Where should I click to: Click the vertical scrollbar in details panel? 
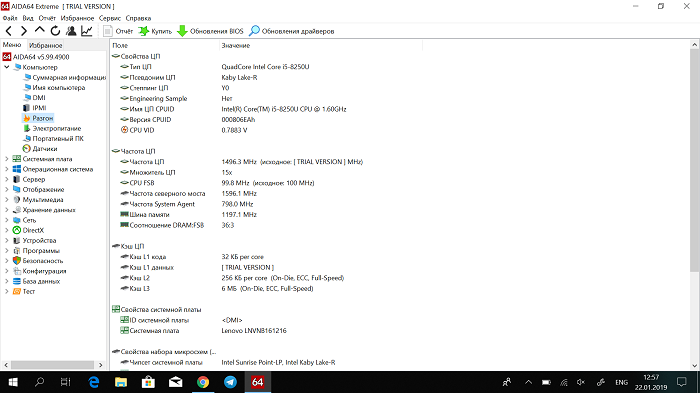click(x=694, y=205)
